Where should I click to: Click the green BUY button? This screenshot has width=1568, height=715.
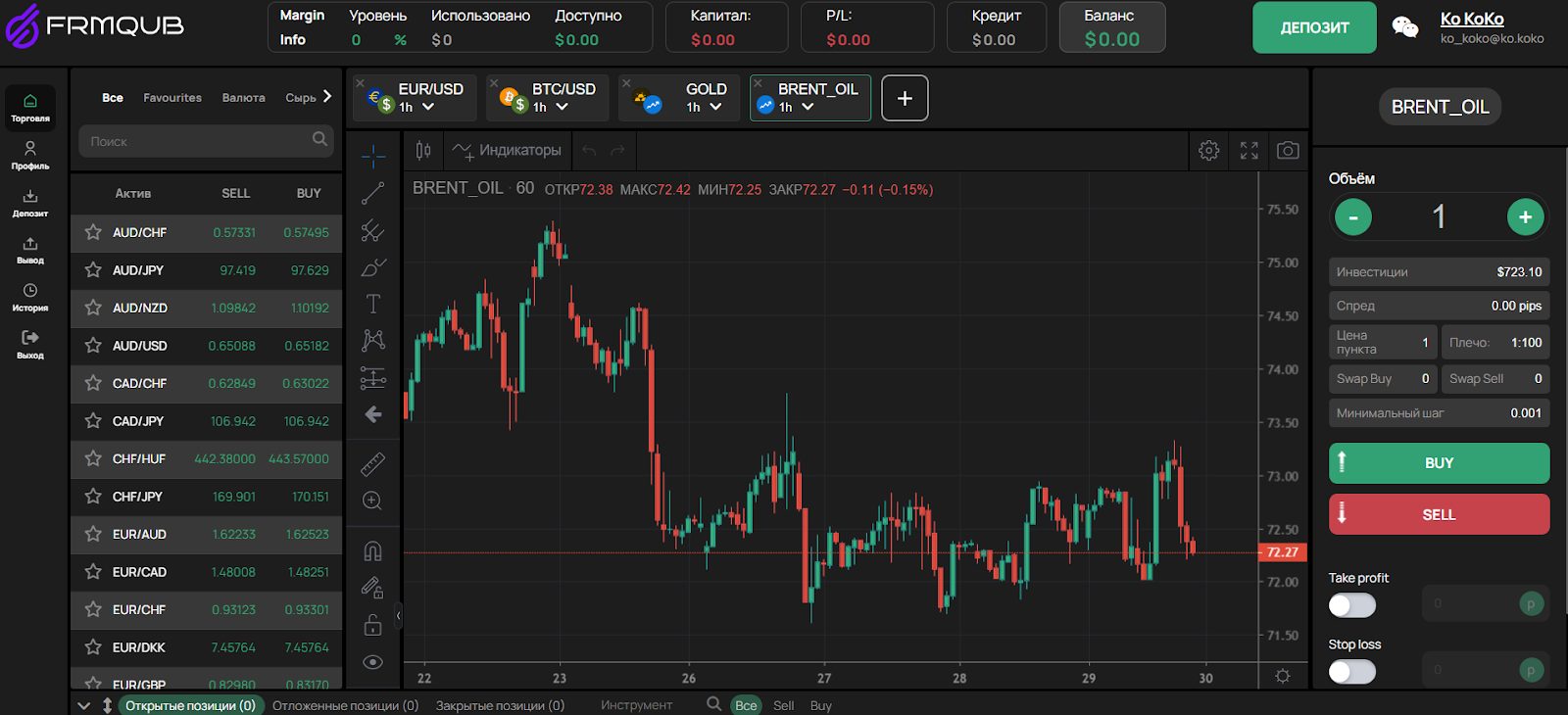tap(1439, 463)
